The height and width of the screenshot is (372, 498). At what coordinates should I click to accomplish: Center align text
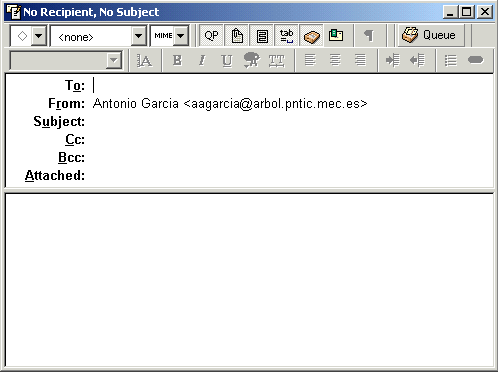(x=335, y=60)
